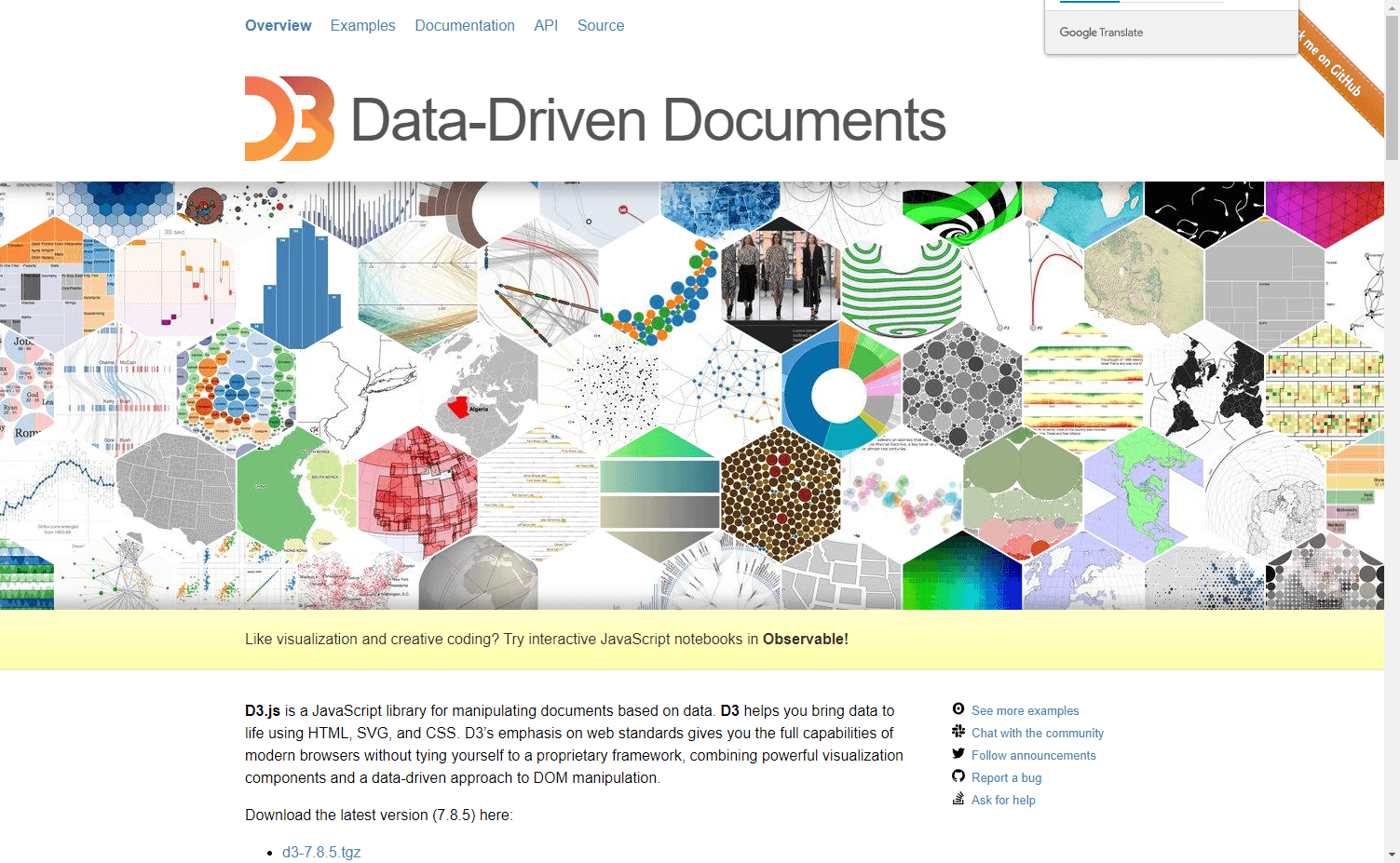Open the blue choropleth map hexagon

point(720,209)
